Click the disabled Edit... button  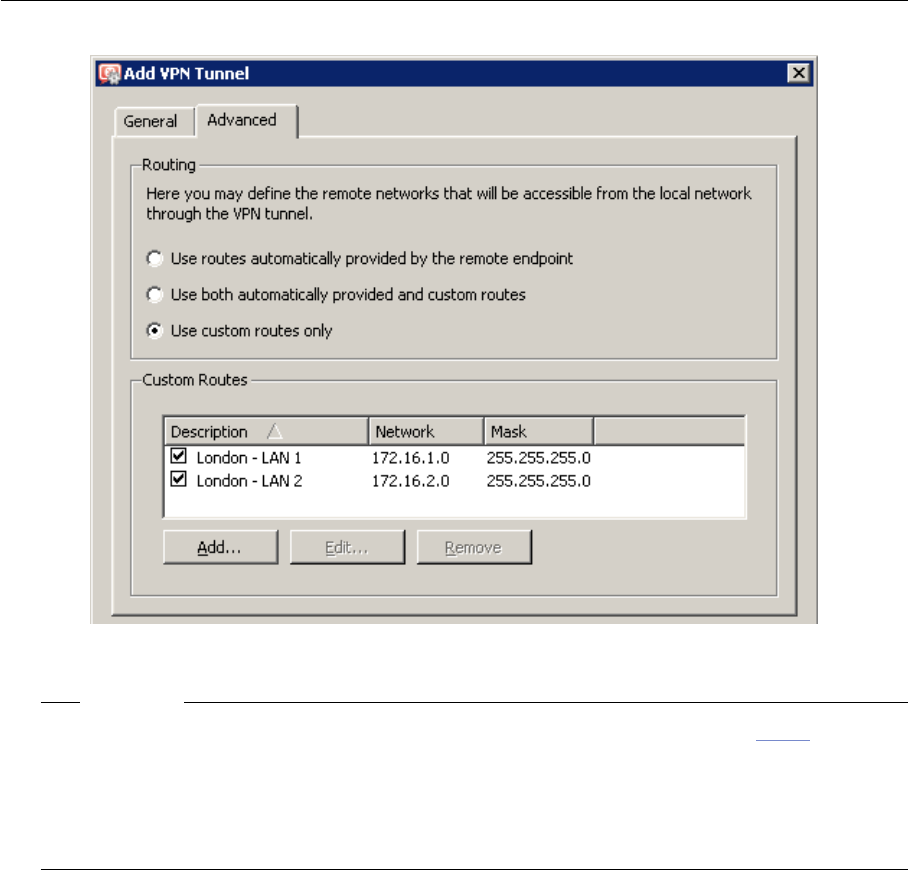point(347,547)
